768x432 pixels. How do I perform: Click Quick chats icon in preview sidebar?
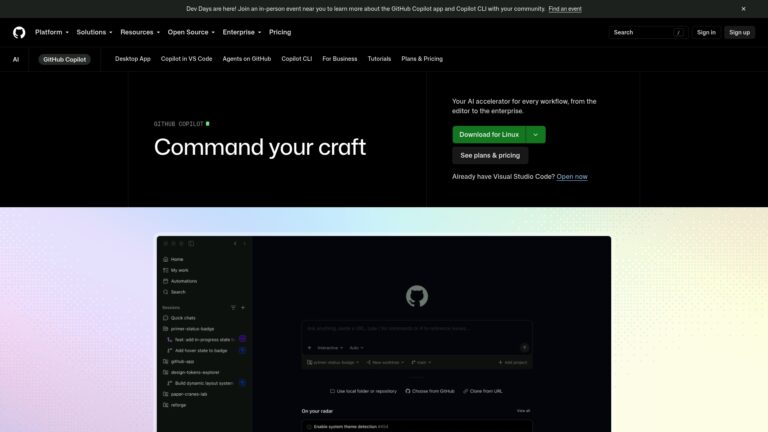click(x=166, y=318)
